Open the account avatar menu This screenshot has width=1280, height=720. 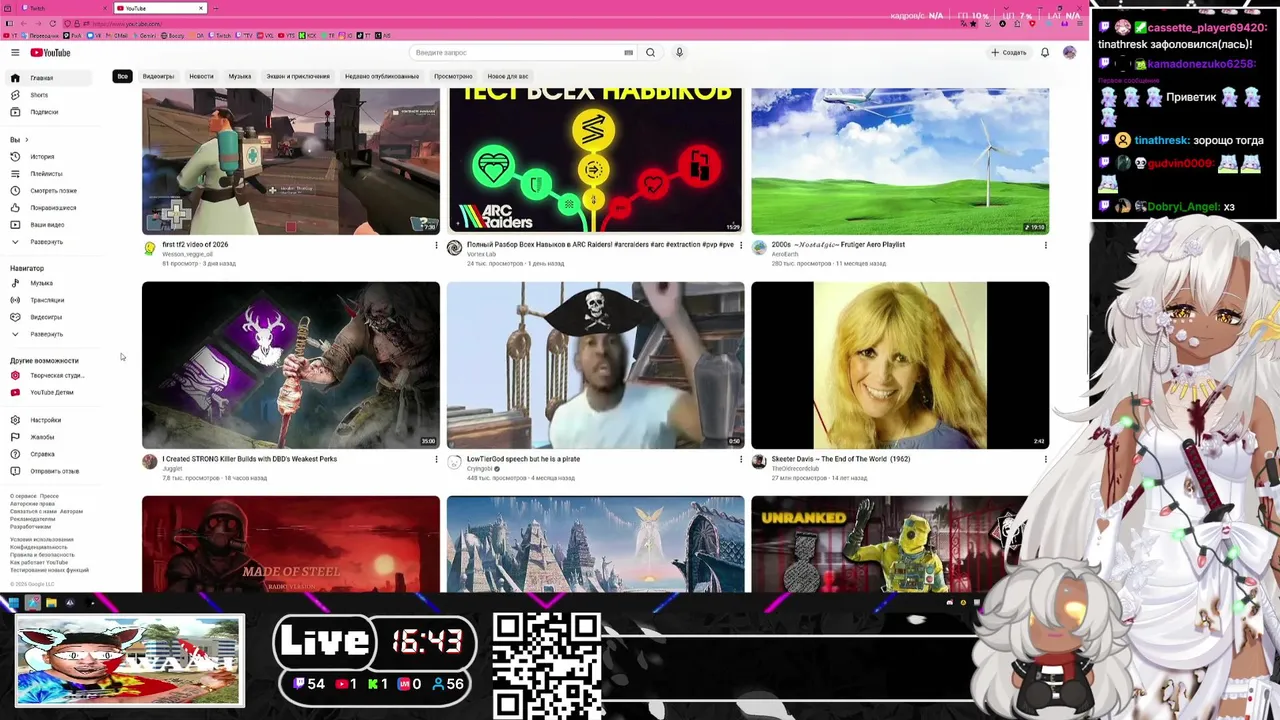[1069, 52]
